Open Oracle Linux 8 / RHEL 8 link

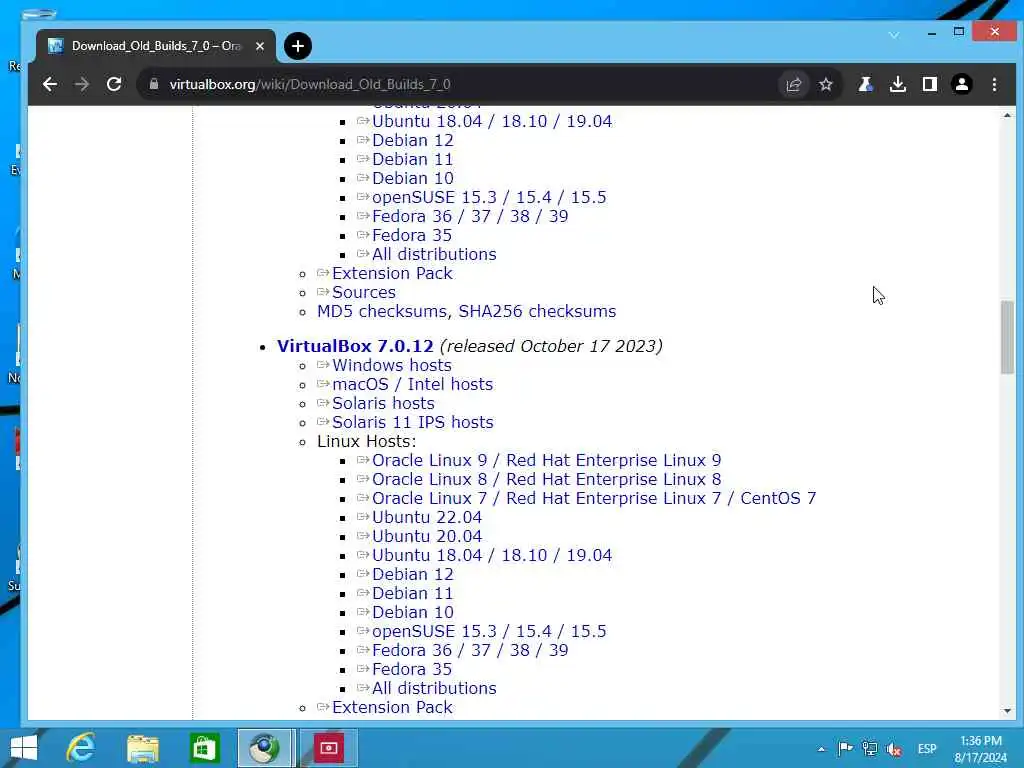click(x=547, y=479)
